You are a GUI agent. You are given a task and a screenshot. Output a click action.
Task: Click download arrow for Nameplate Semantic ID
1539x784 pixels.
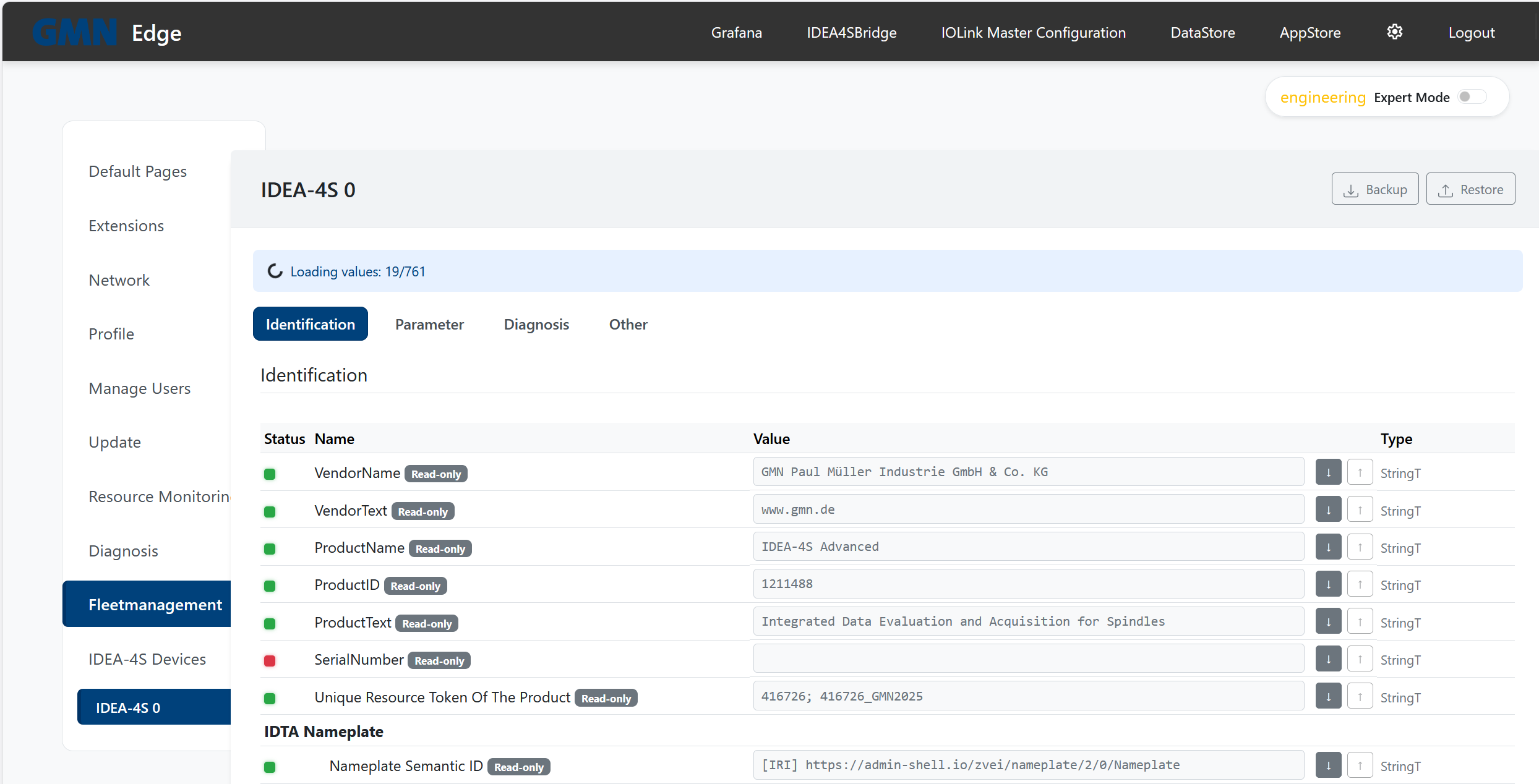1328,765
